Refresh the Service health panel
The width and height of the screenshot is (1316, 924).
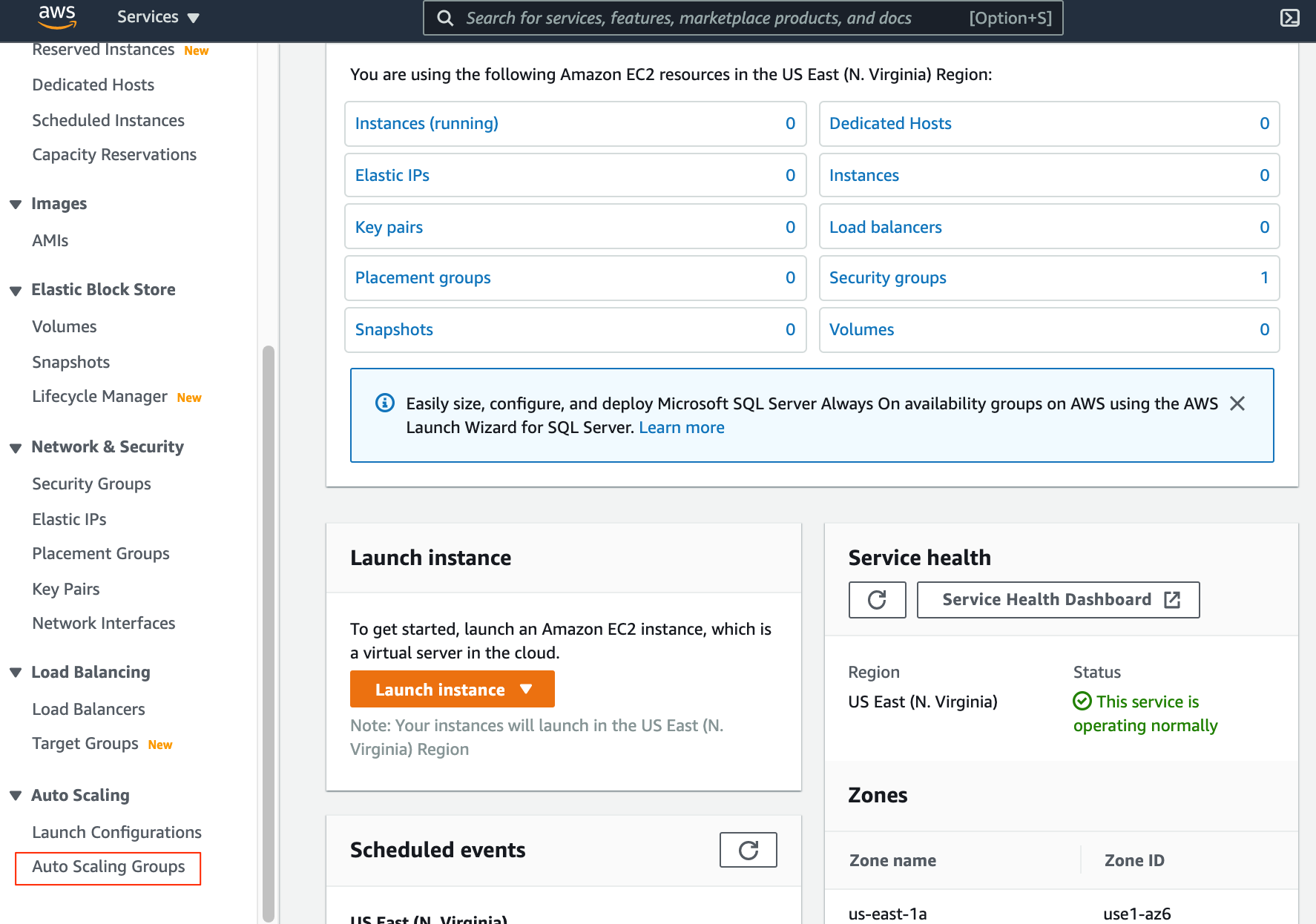[x=877, y=599]
